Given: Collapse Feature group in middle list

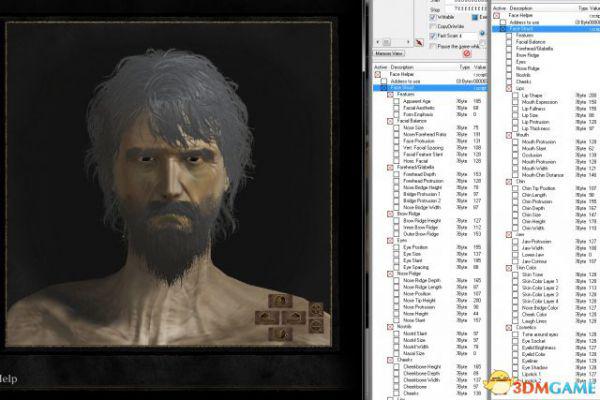Looking at the screenshot, I should coord(390,94).
